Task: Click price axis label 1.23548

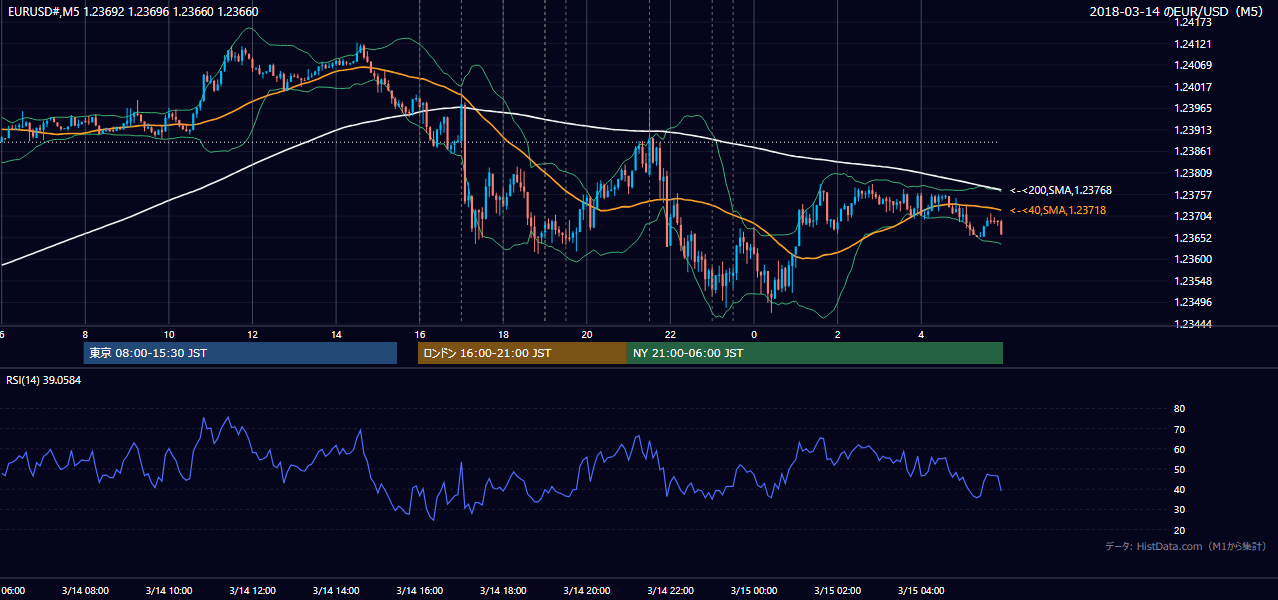Action: (x=1194, y=281)
